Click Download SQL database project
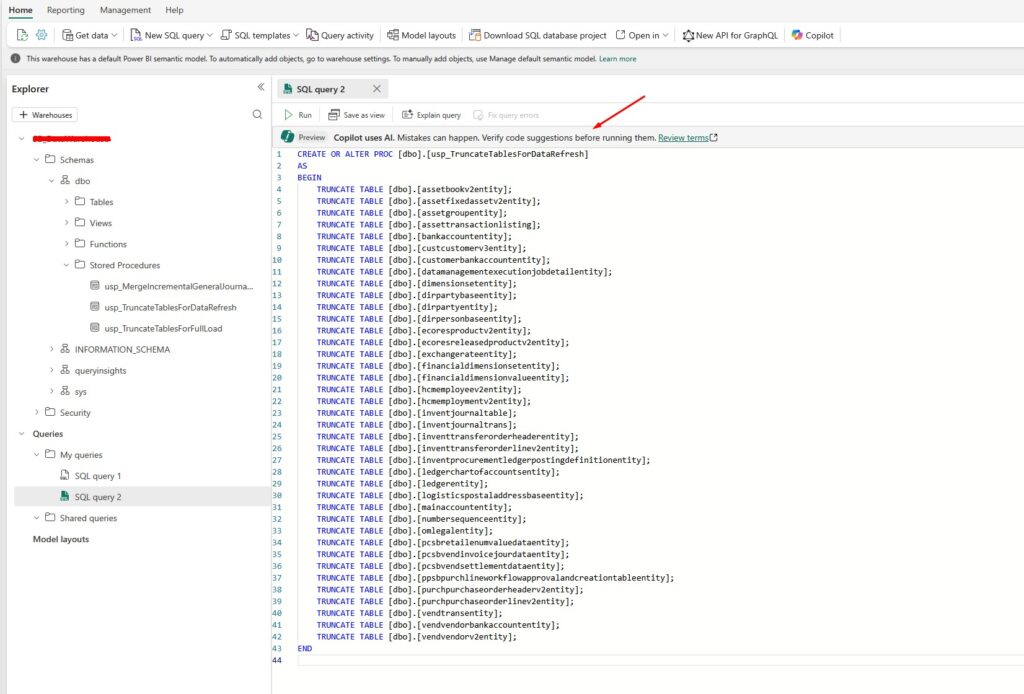Viewport: 1024px width, 694px height. click(x=537, y=35)
